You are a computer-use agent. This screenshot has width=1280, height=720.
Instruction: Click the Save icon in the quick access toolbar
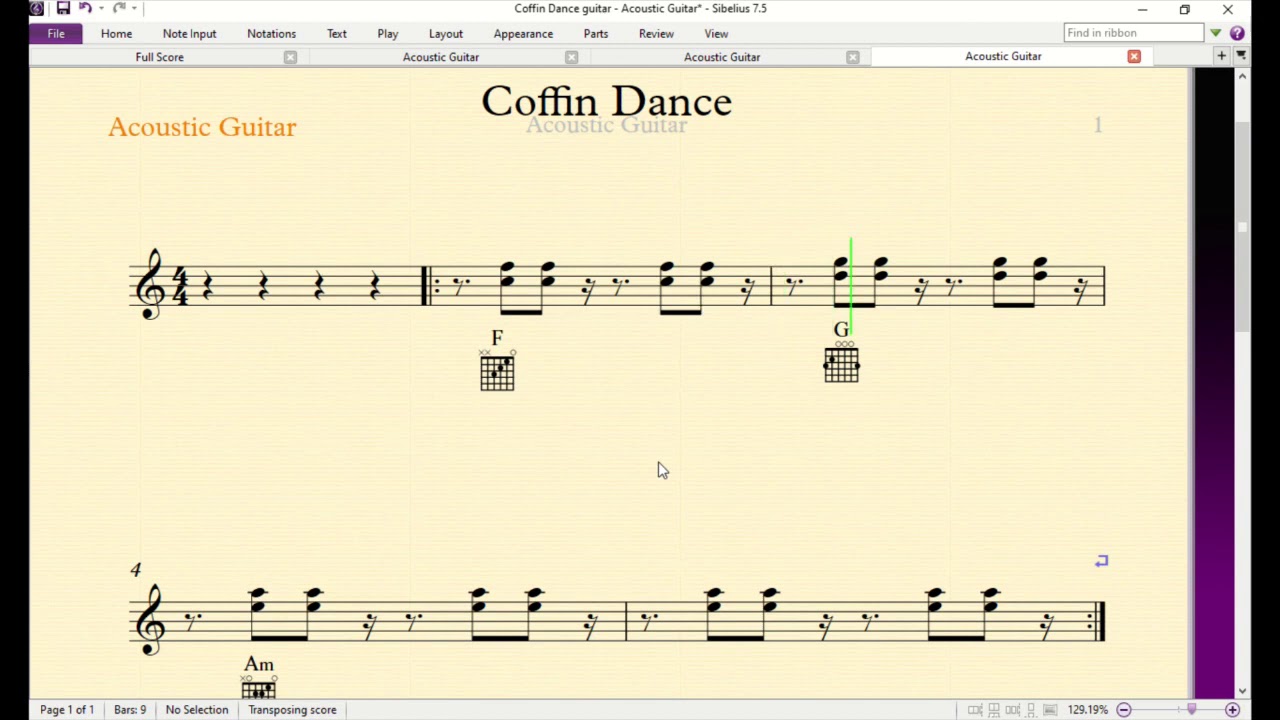(x=63, y=9)
